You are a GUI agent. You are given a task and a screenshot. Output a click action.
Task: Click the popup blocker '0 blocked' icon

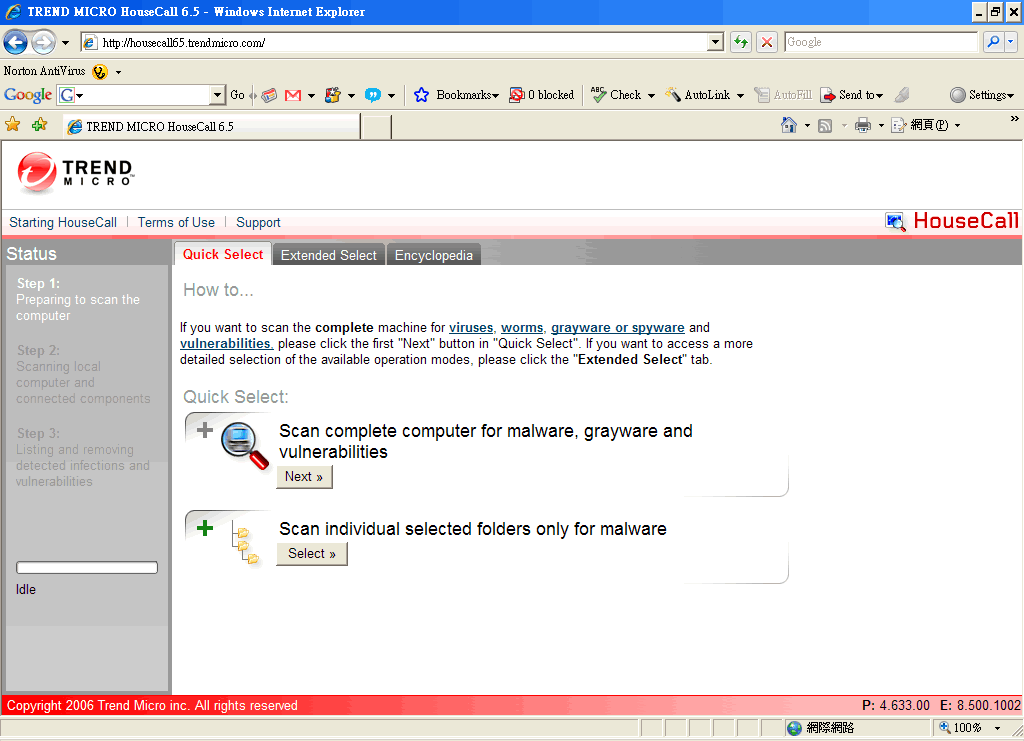(542, 95)
